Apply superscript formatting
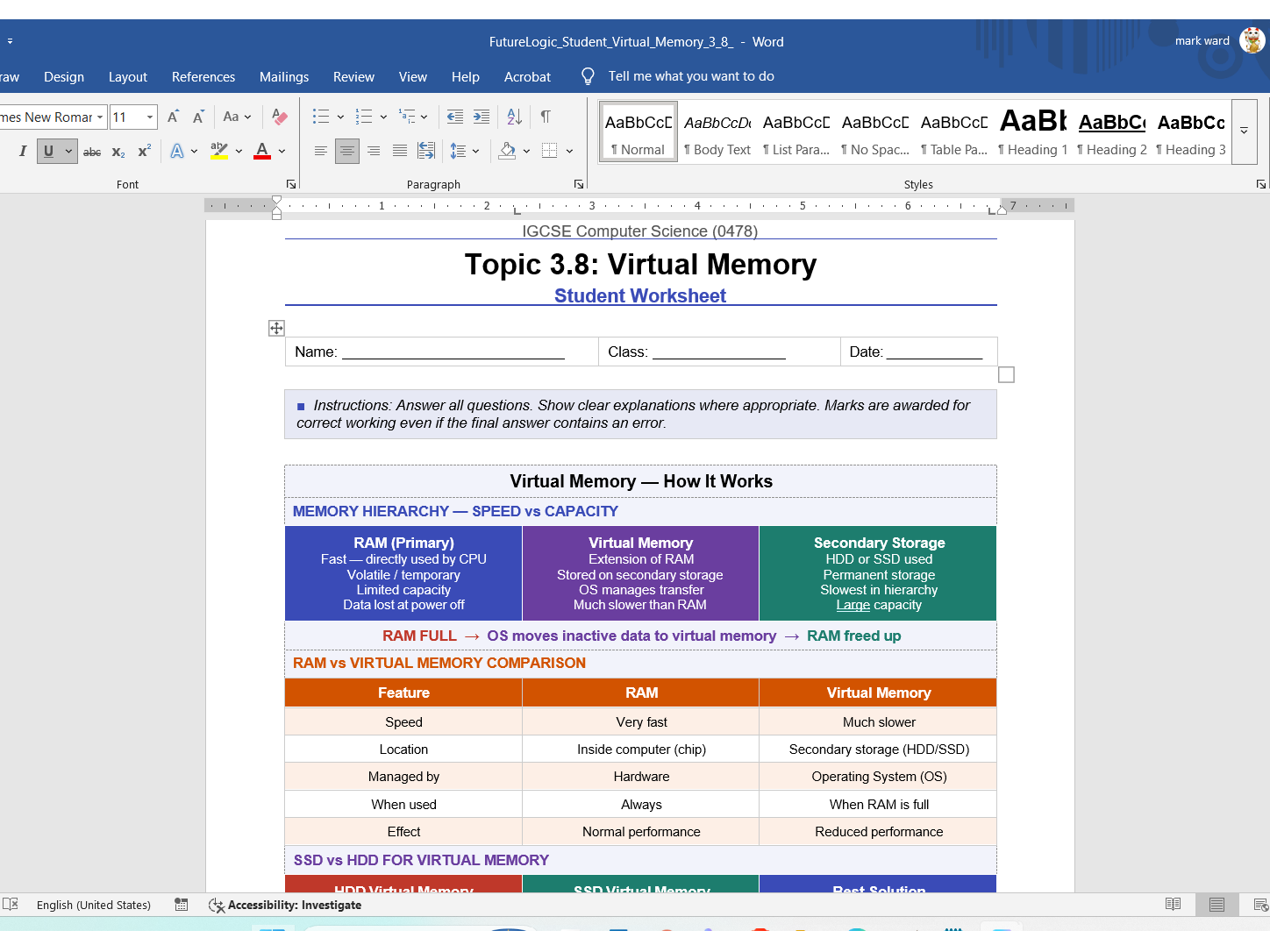Image resolution: width=1270 pixels, height=952 pixels. pyautogui.click(x=145, y=152)
